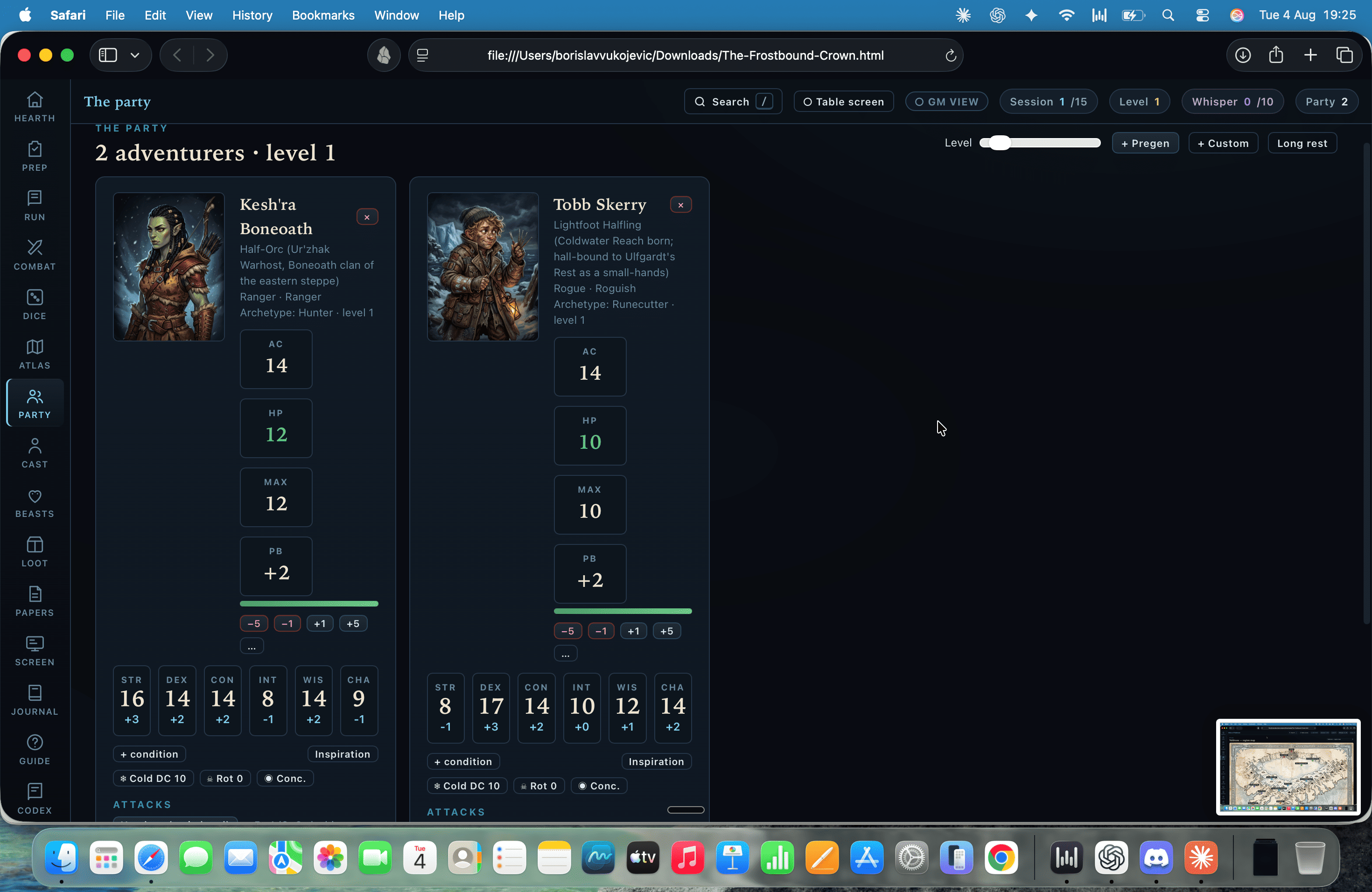
Task: Click Kesh'ra's green HP bar
Action: [309, 604]
